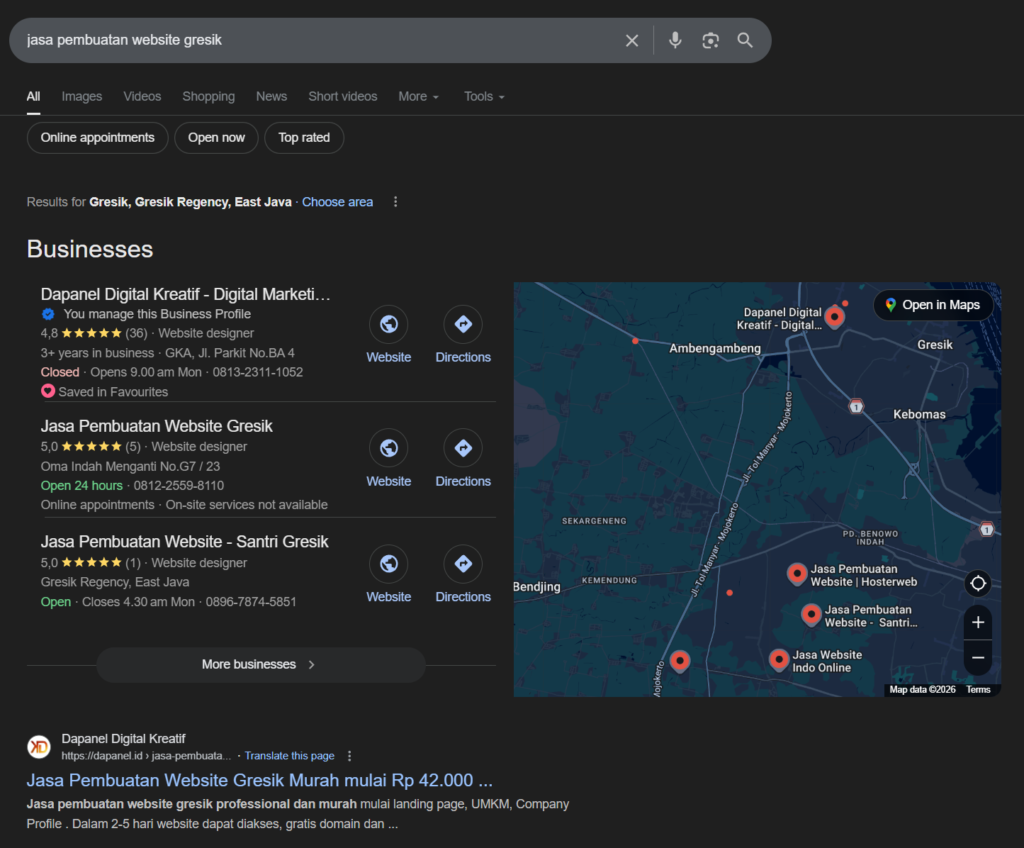The height and width of the screenshot is (848, 1024).
Task: Click the 0812-2559-8110 phone number
Action: (x=178, y=486)
